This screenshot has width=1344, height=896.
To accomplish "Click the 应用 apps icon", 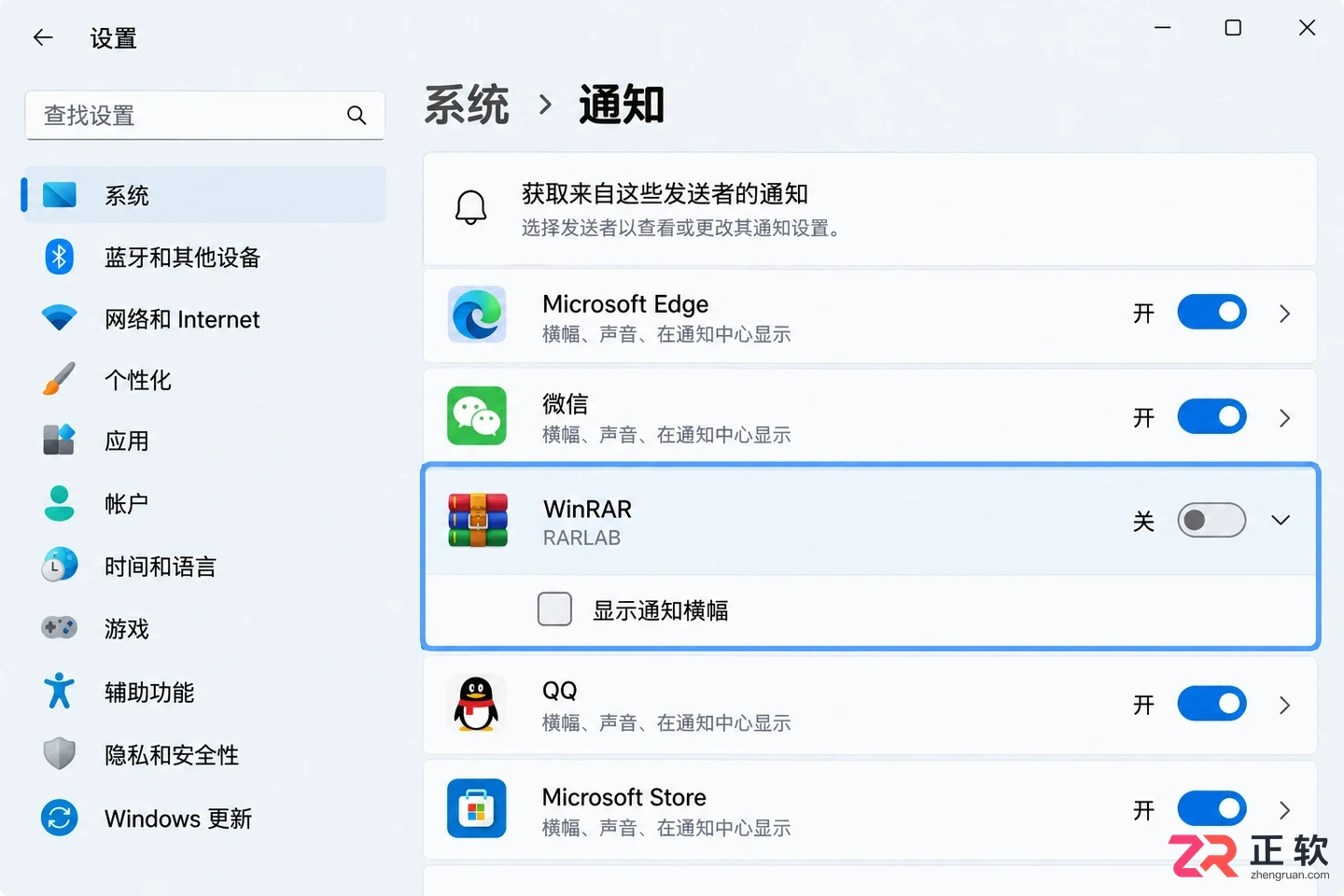I will click(x=60, y=441).
